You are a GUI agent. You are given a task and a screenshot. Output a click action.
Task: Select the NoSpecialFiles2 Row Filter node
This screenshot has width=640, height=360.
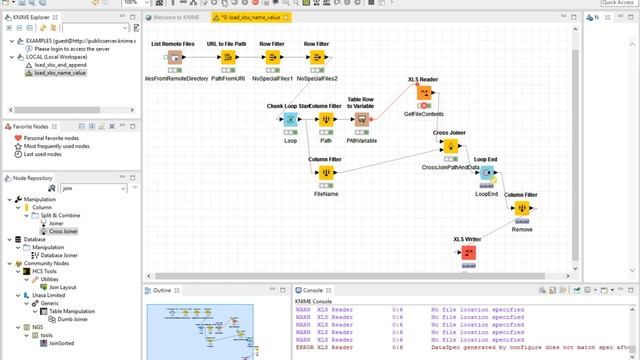pyautogui.click(x=317, y=58)
